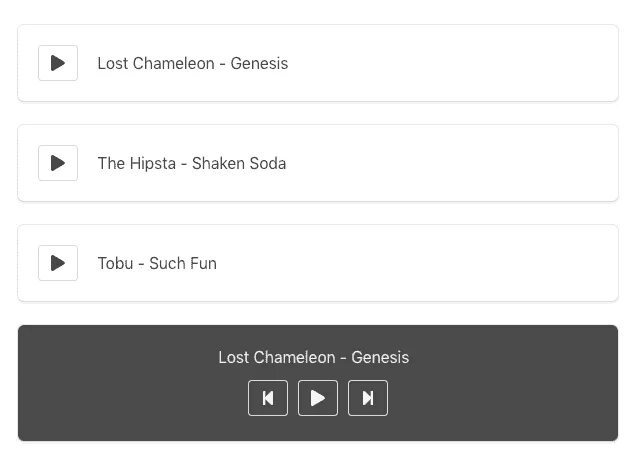Click the gap between first and second track cards
The width and height of the screenshot is (634, 459).
(317, 113)
